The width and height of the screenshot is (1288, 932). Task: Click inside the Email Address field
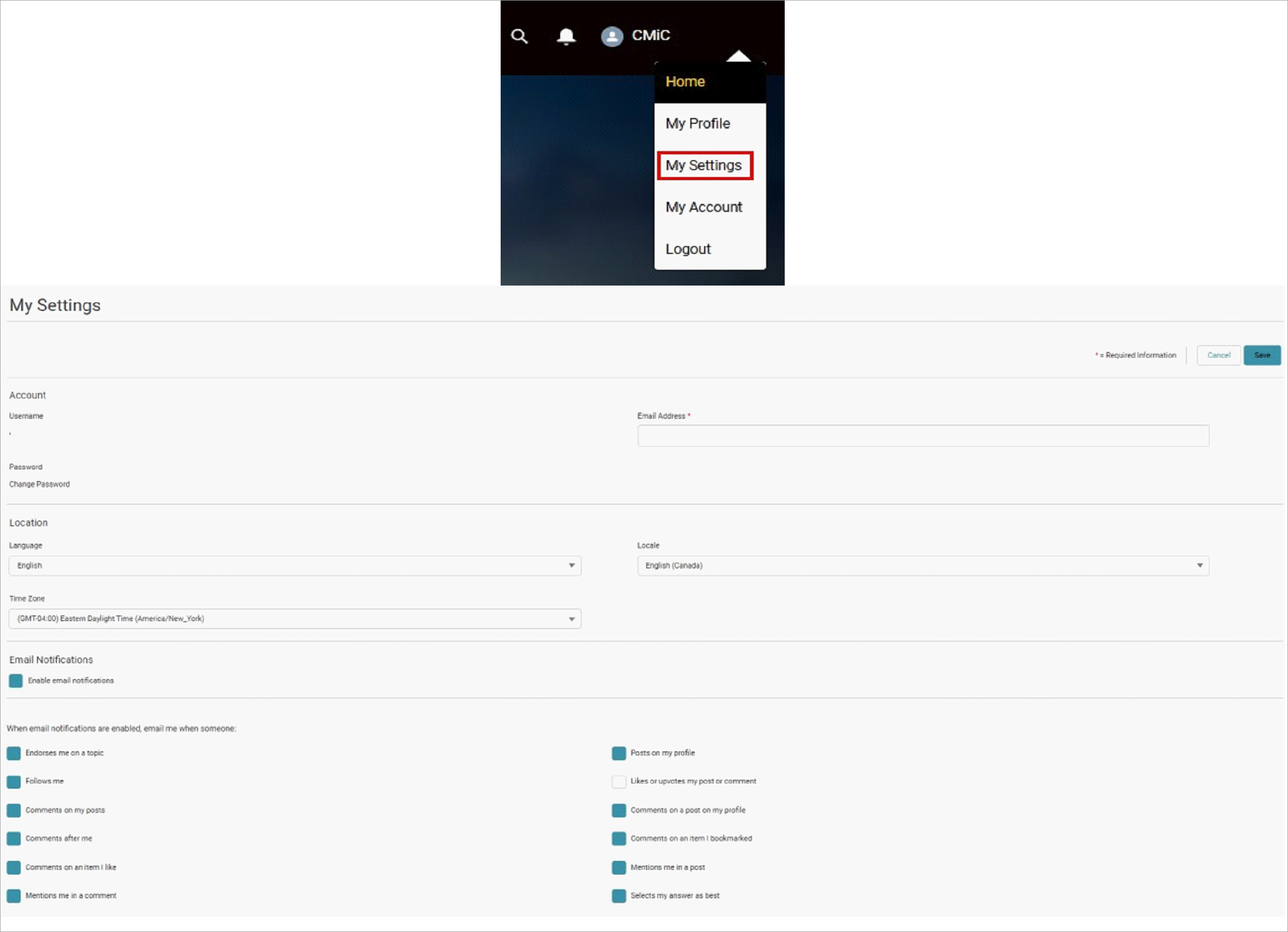[922, 436]
